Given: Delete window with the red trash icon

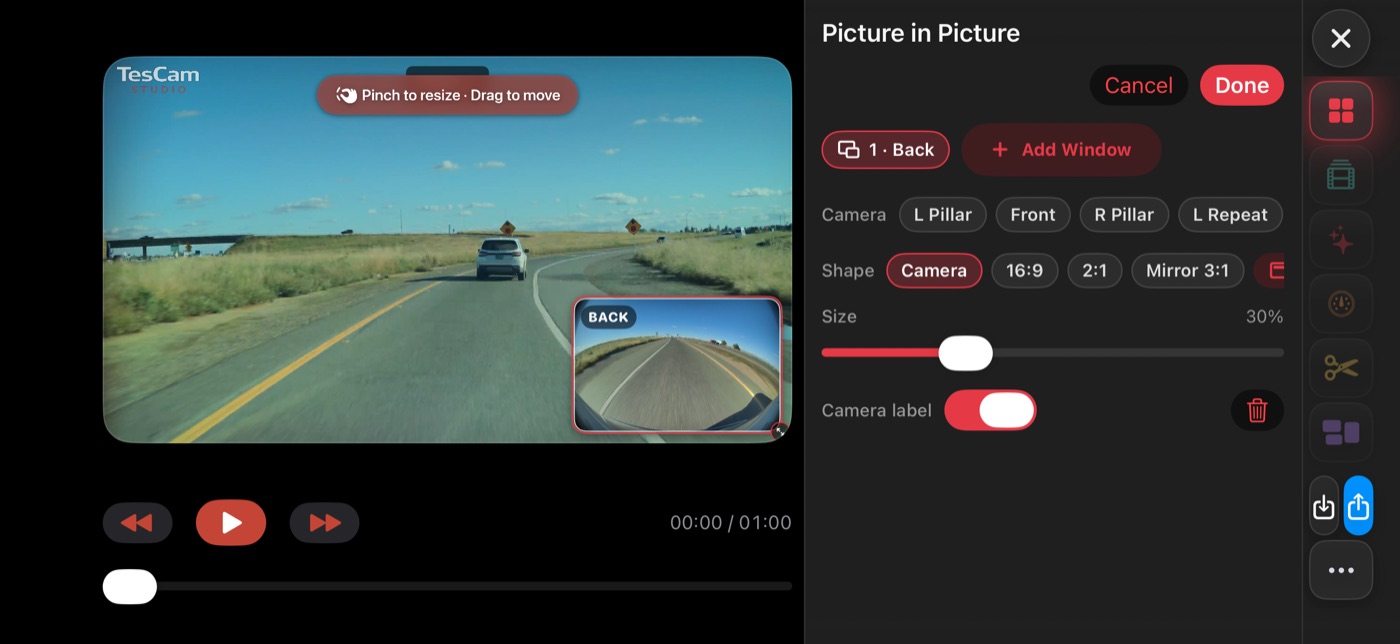Looking at the screenshot, I should pyautogui.click(x=1257, y=410).
